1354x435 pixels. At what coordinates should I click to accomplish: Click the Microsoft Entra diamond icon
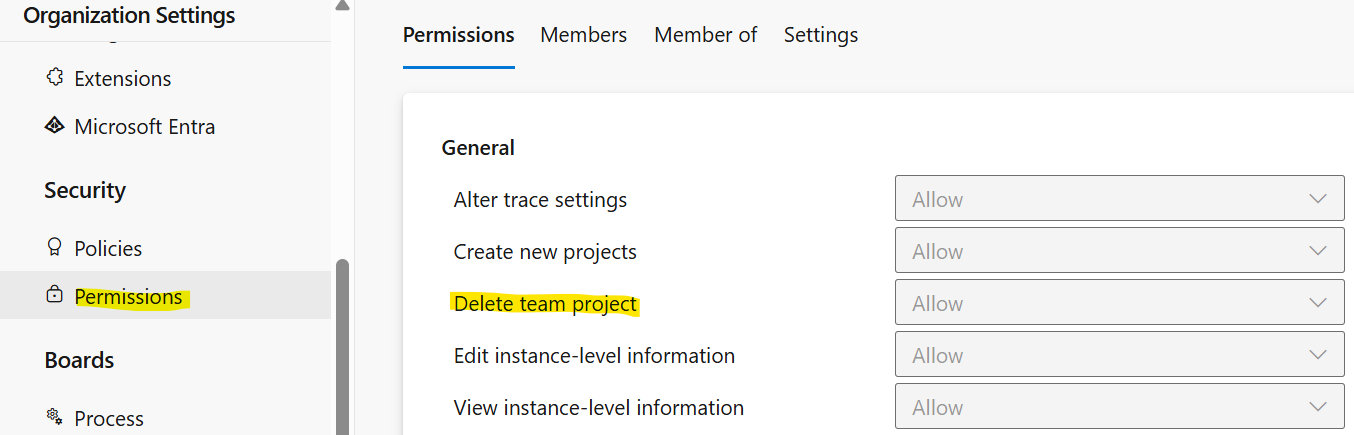pos(55,126)
